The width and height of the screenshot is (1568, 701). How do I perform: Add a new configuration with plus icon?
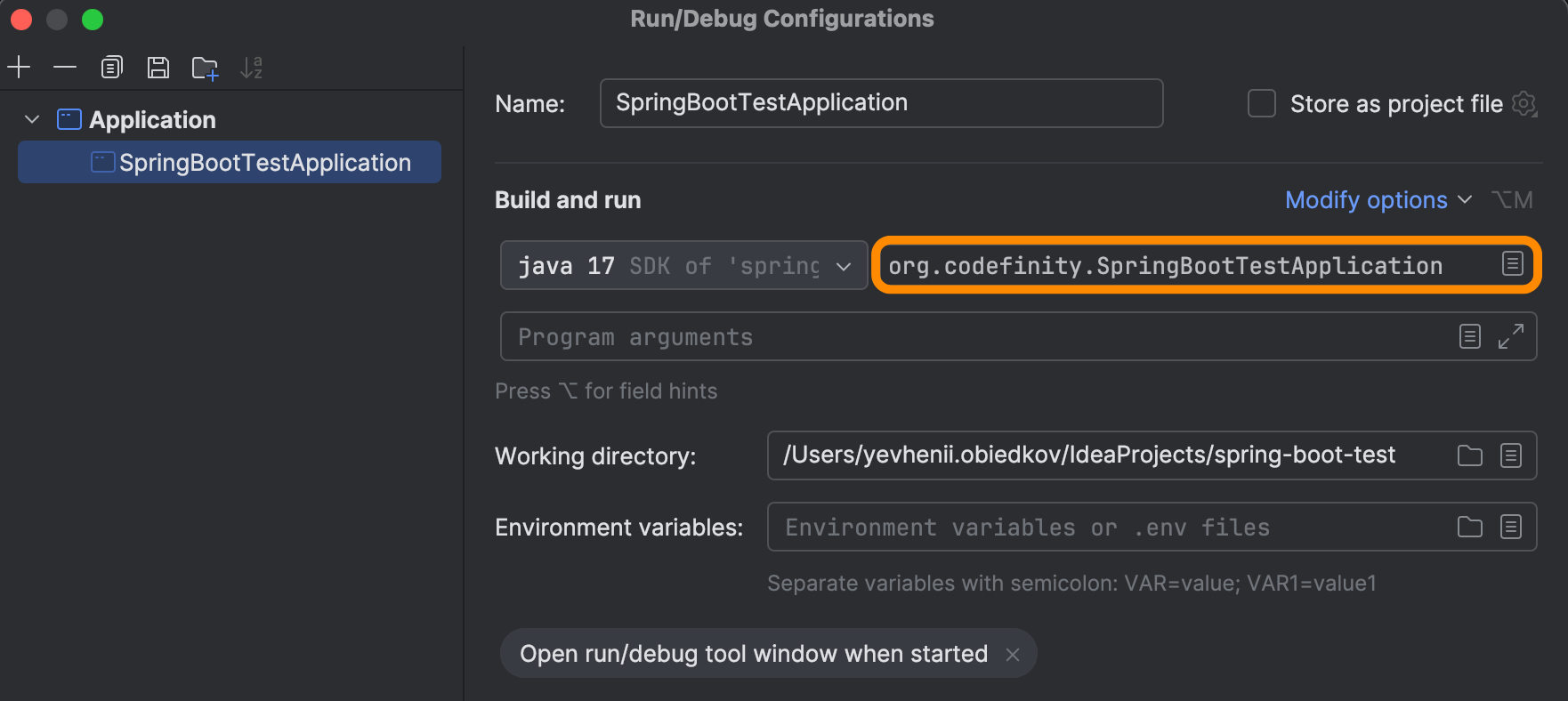point(19,68)
